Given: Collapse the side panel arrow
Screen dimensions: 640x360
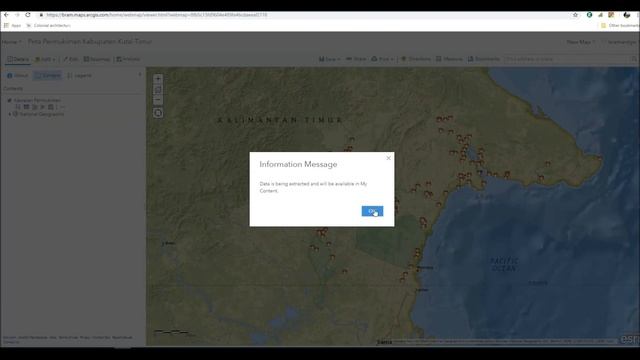Looking at the screenshot, I should tap(140, 75).
